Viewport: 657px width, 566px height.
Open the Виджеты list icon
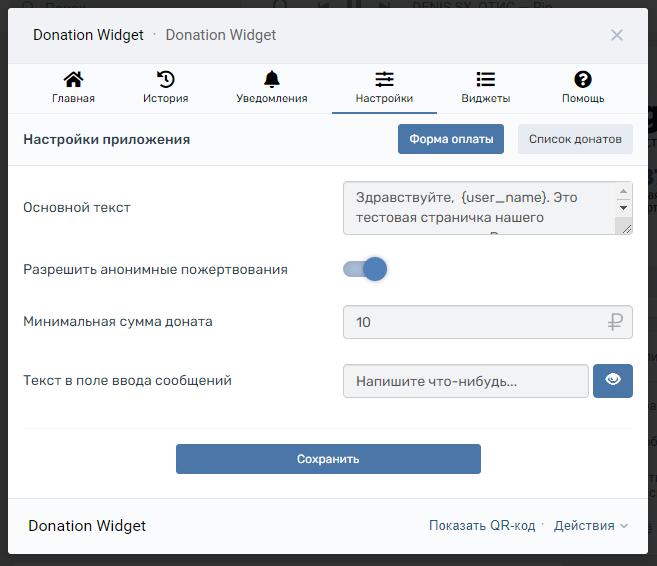point(486,80)
